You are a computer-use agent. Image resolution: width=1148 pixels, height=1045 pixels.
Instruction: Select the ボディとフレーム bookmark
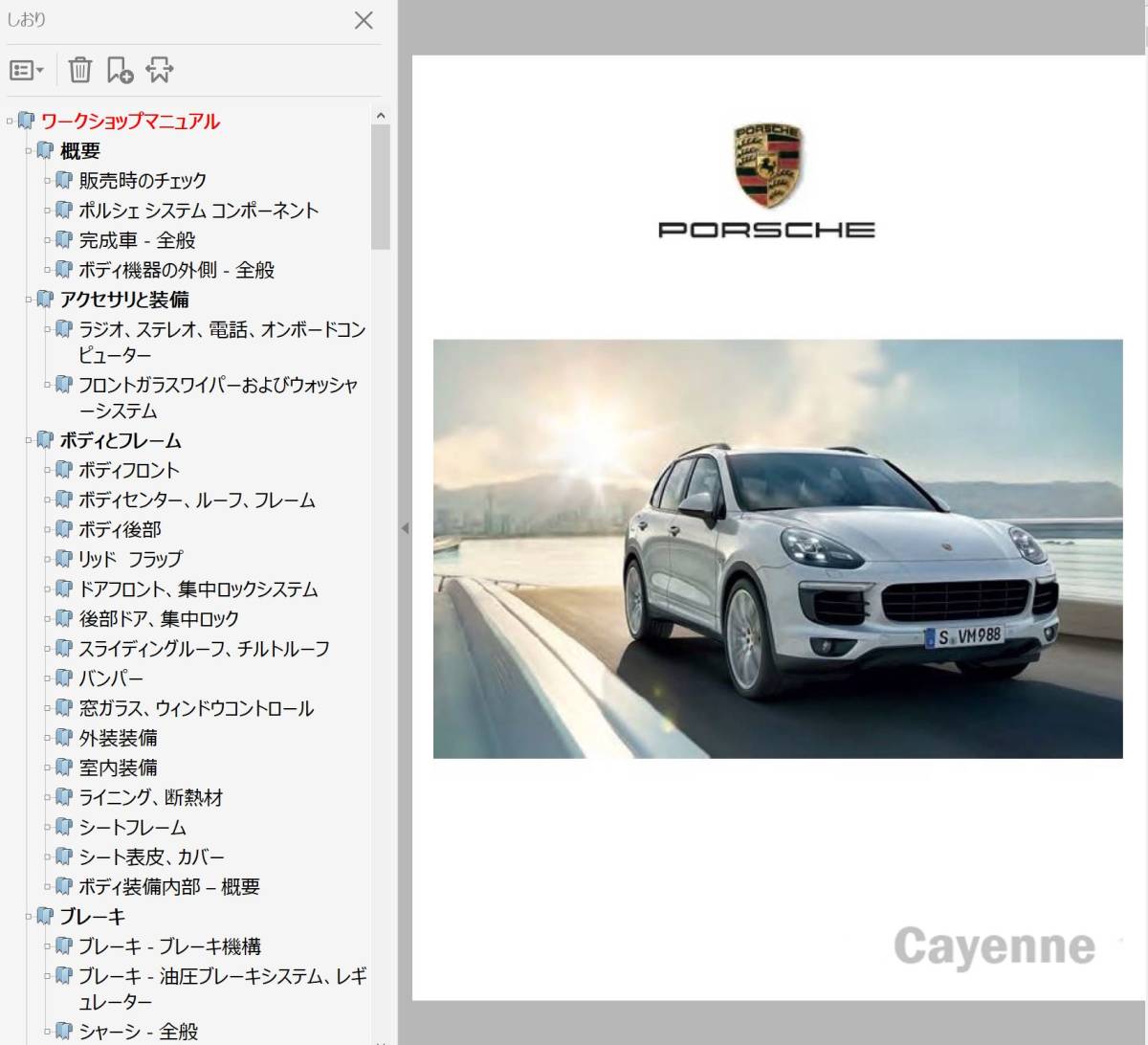[x=121, y=440]
